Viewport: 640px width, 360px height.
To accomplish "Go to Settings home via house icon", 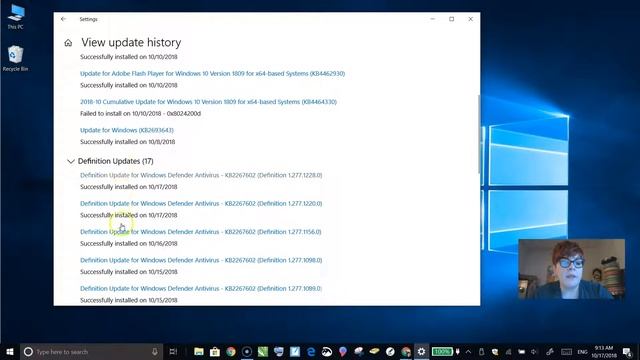I will tap(68, 42).
